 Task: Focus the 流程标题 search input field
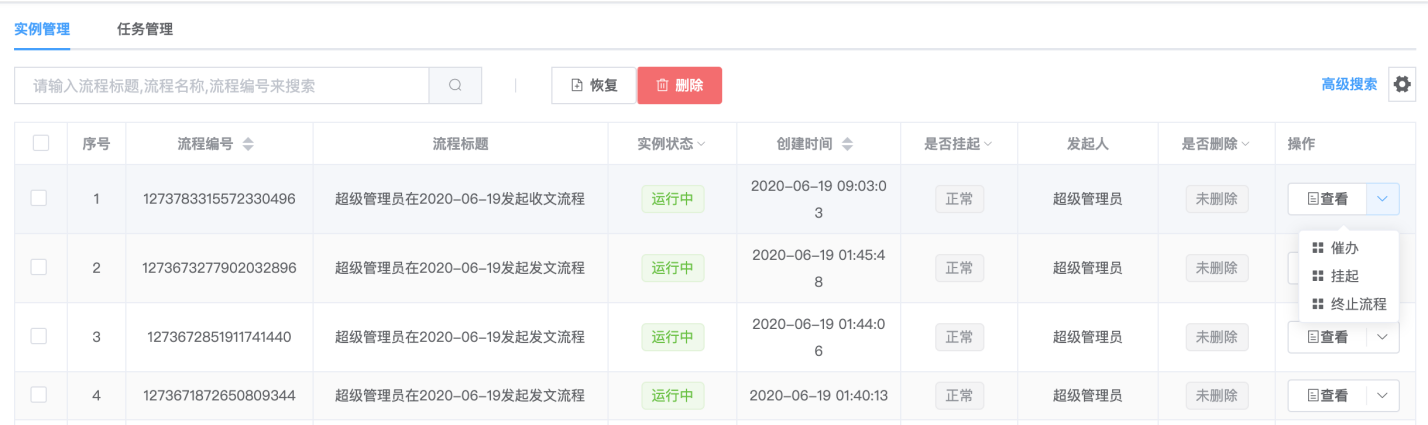pyautogui.click(x=222, y=86)
